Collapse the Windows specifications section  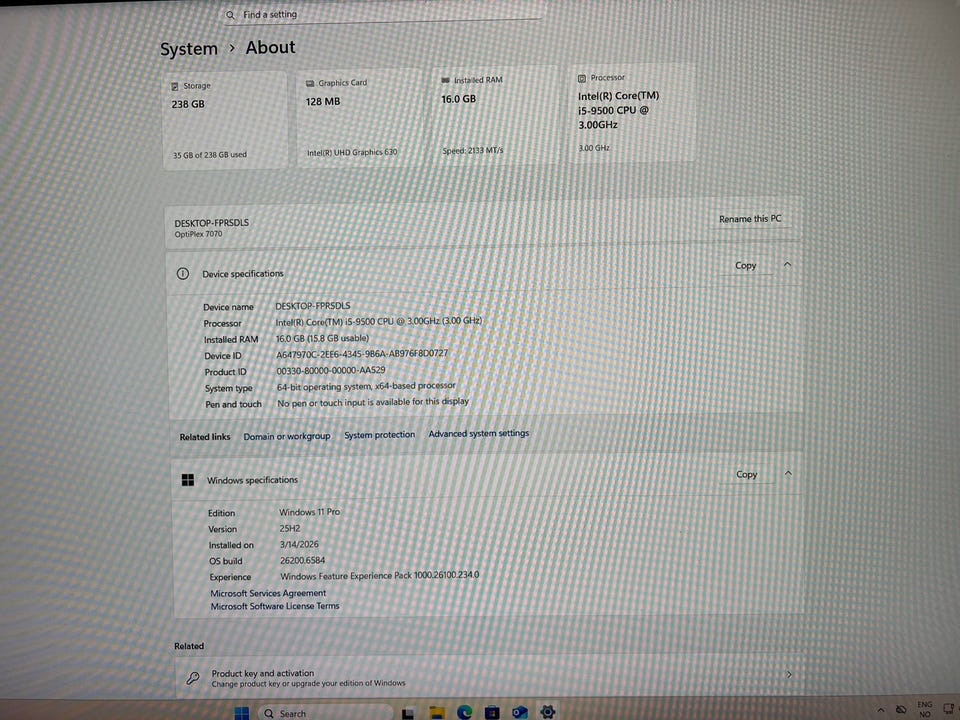tap(788, 473)
